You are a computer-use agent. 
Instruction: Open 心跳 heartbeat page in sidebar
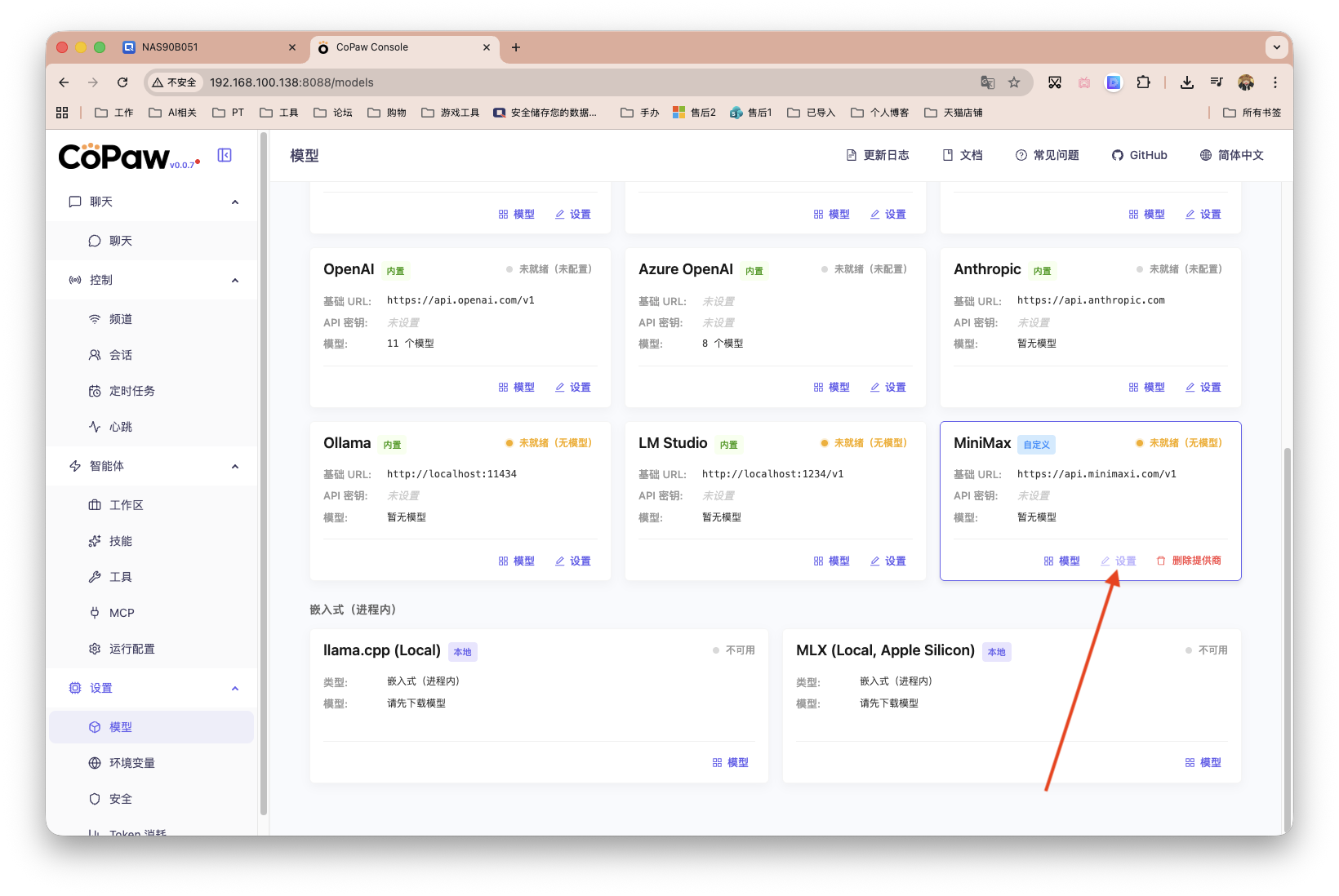(x=120, y=427)
